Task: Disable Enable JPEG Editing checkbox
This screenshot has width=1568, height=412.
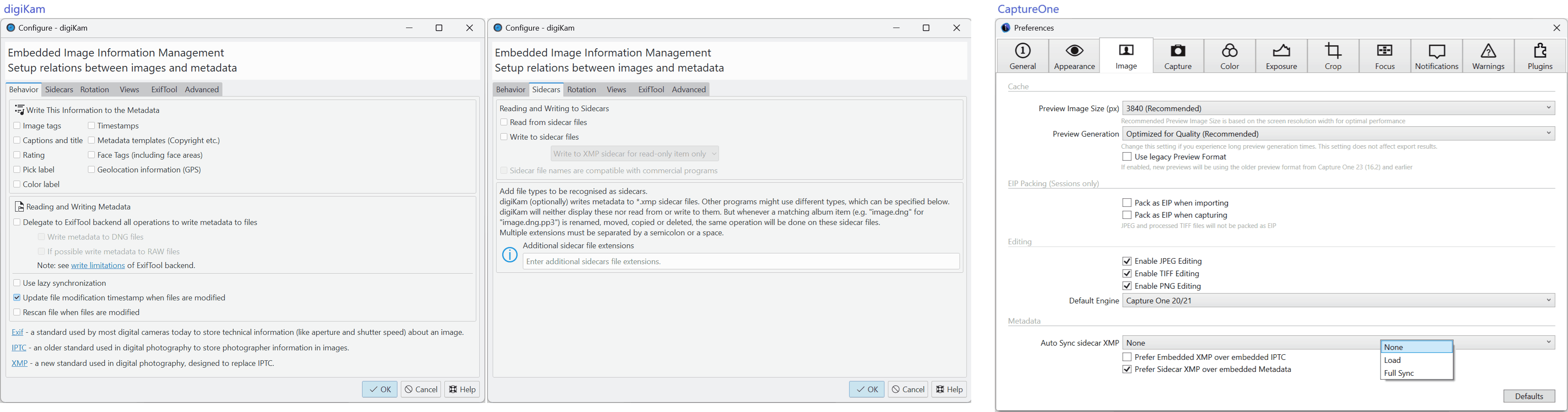Action: pos(1127,261)
